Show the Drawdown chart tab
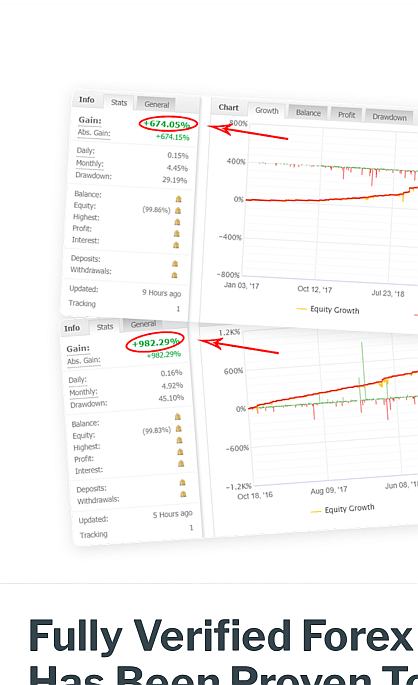Screen dimensions: 418x685 (x=389, y=117)
